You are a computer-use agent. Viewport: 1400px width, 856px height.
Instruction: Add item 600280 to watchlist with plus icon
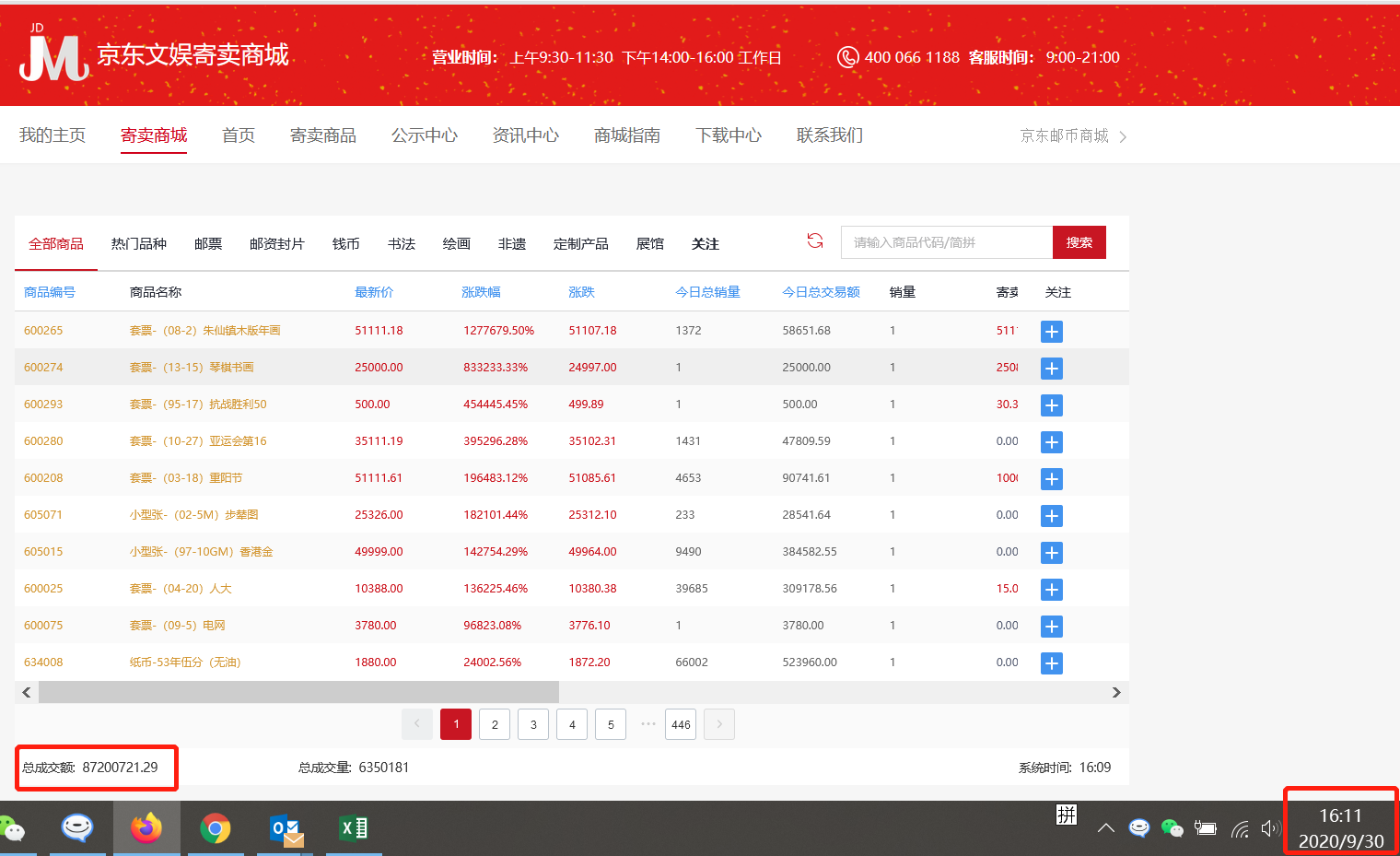[1052, 442]
